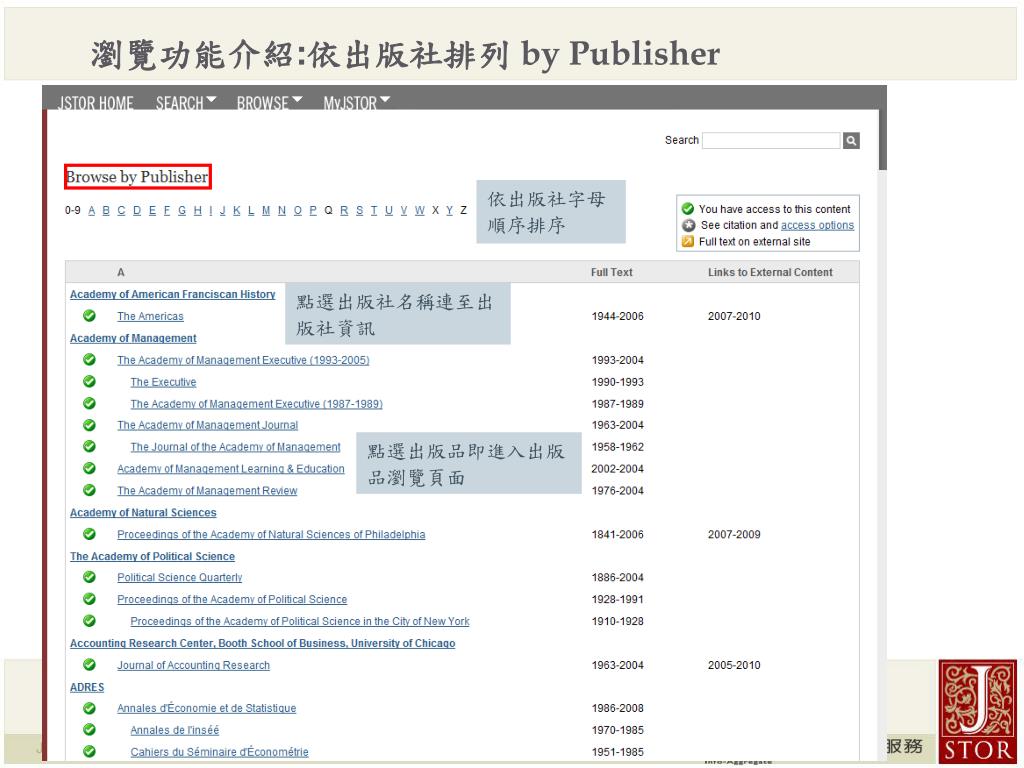The width and height of the screenshot is (1024, 768).
Task: Click access icon beside Proceedings of Academy of Natural Sciences
Action: [89, 534]
